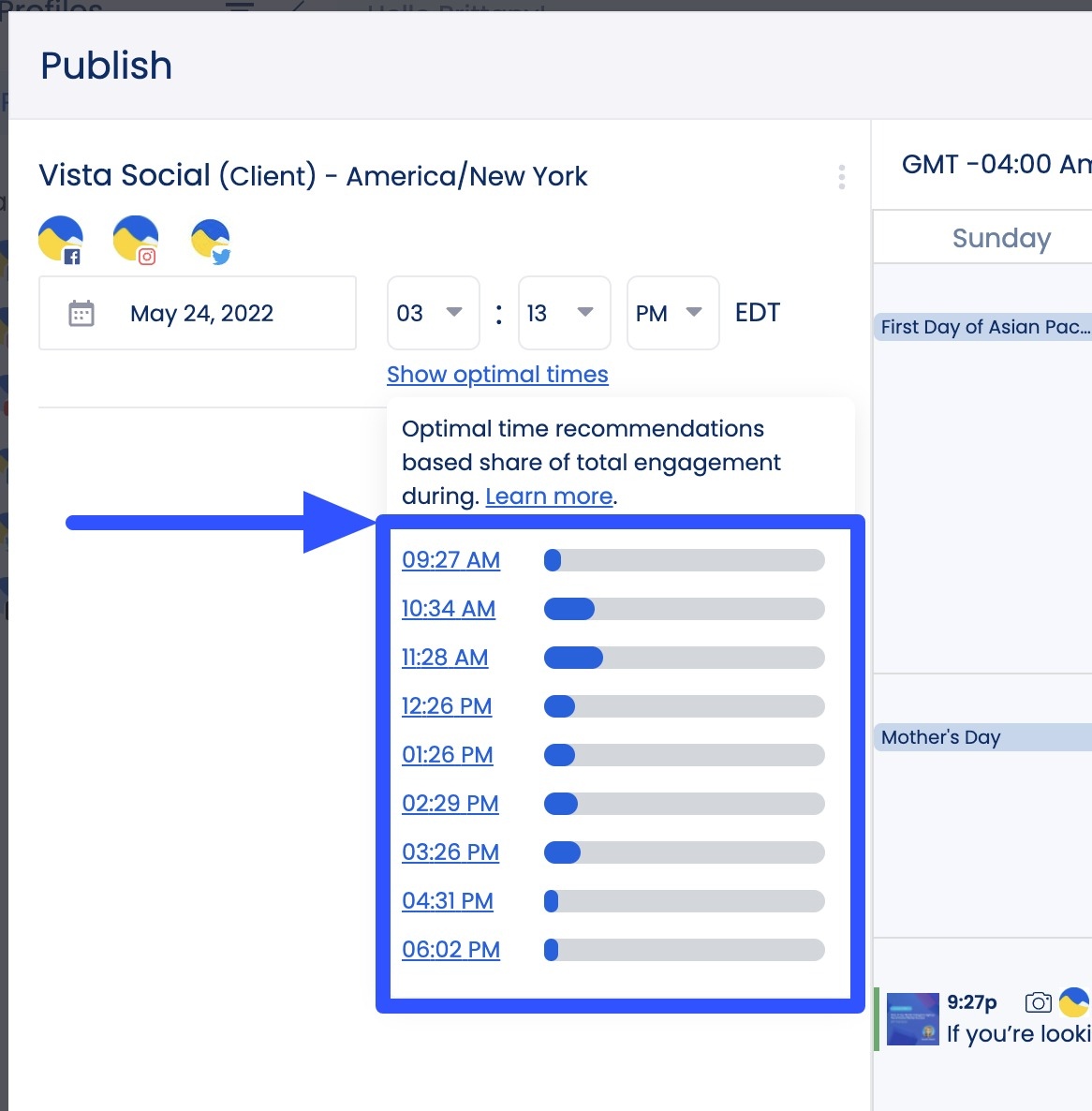Open the minutes dropdown showing 13
This screenshot has width=1092, height=1111.
click(x=564, y=313)
